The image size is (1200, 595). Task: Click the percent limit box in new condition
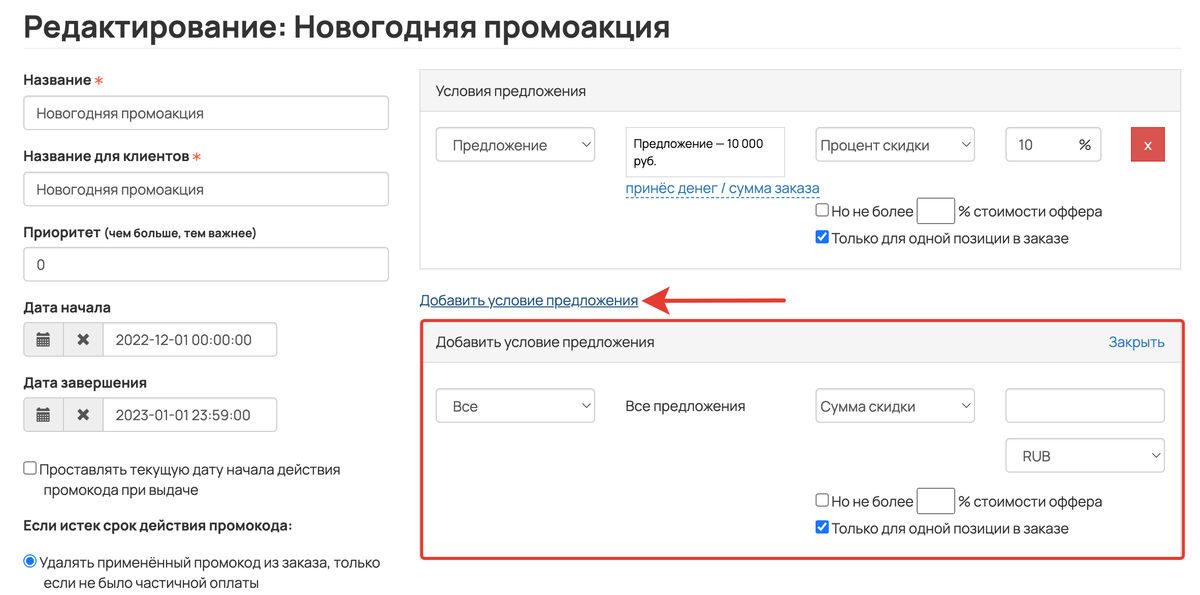click(936, 501)
